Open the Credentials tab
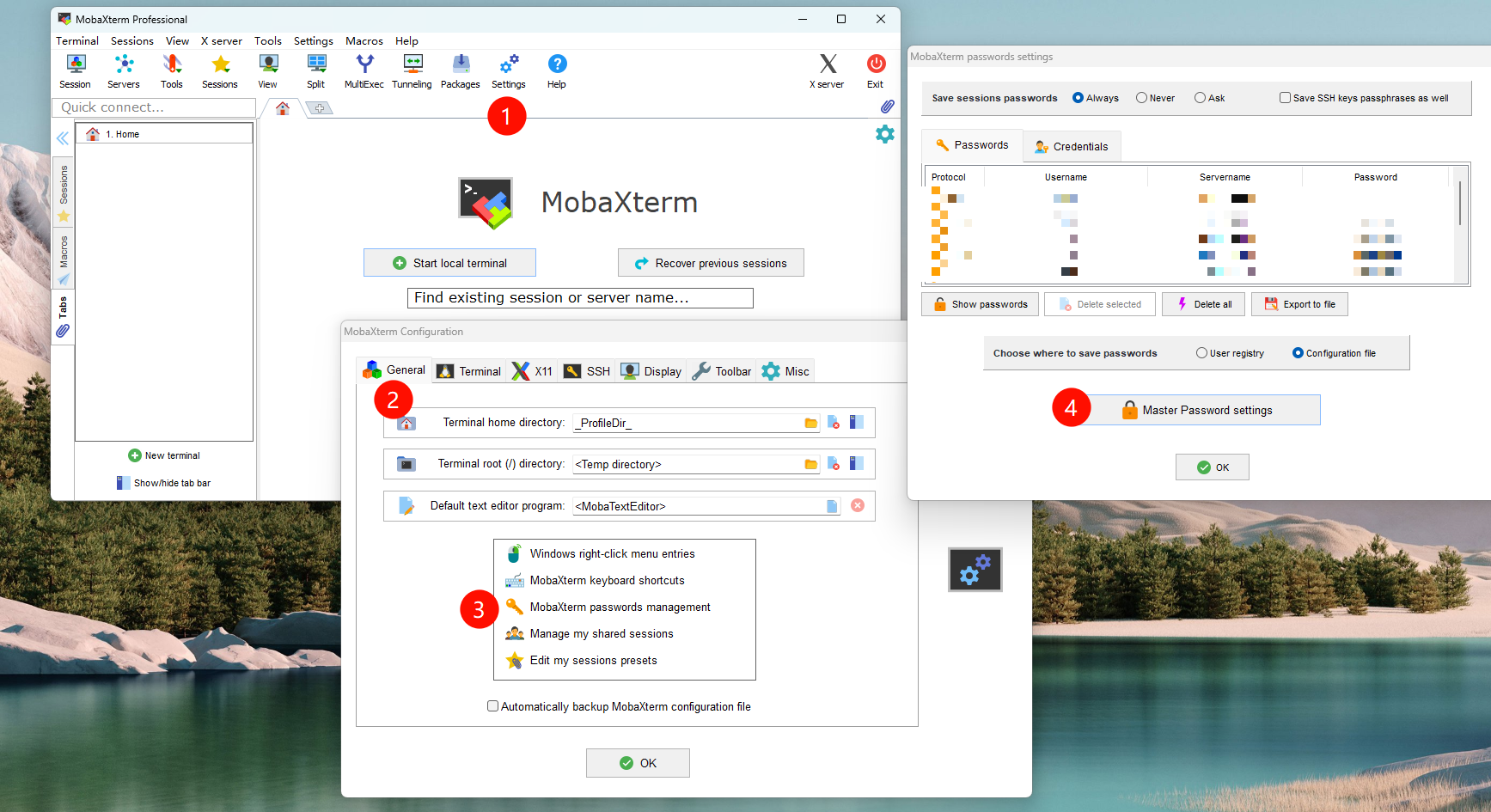The height and width of the screenshot is (812, 1491). (1072, 147)
